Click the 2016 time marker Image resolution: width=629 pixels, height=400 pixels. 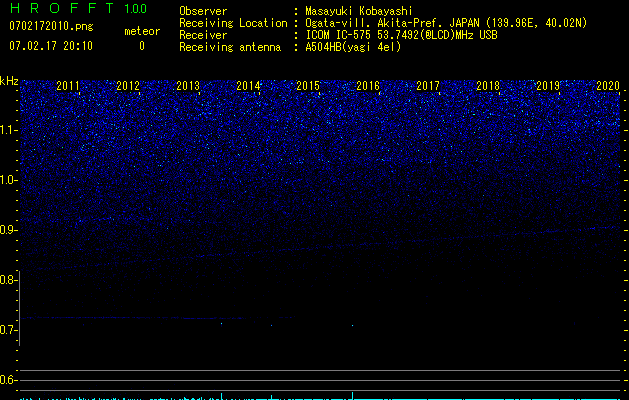coord(368,85)
